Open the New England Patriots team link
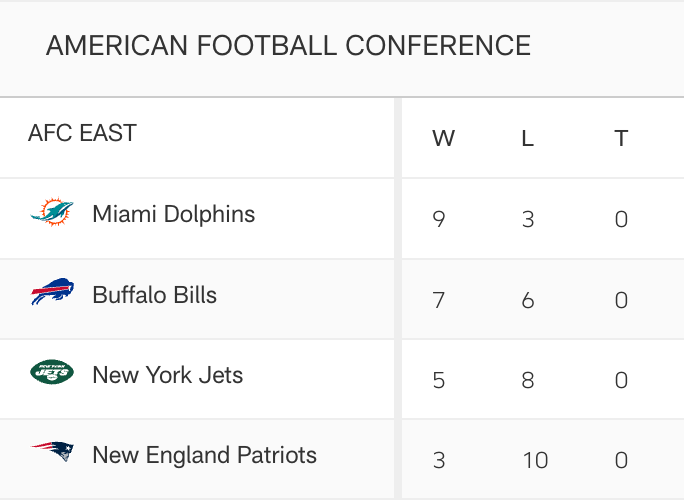 click(204, 455)
